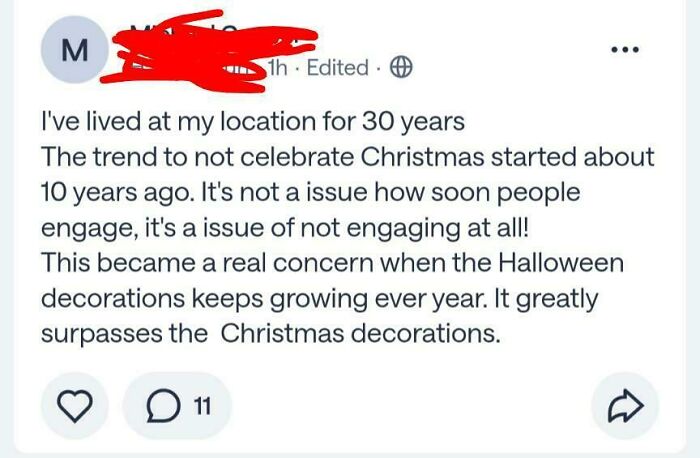The height and width of the screenshot is (458, 700).
Task: Open comments via the speech bubble icon
Action: tap(160, 406)
